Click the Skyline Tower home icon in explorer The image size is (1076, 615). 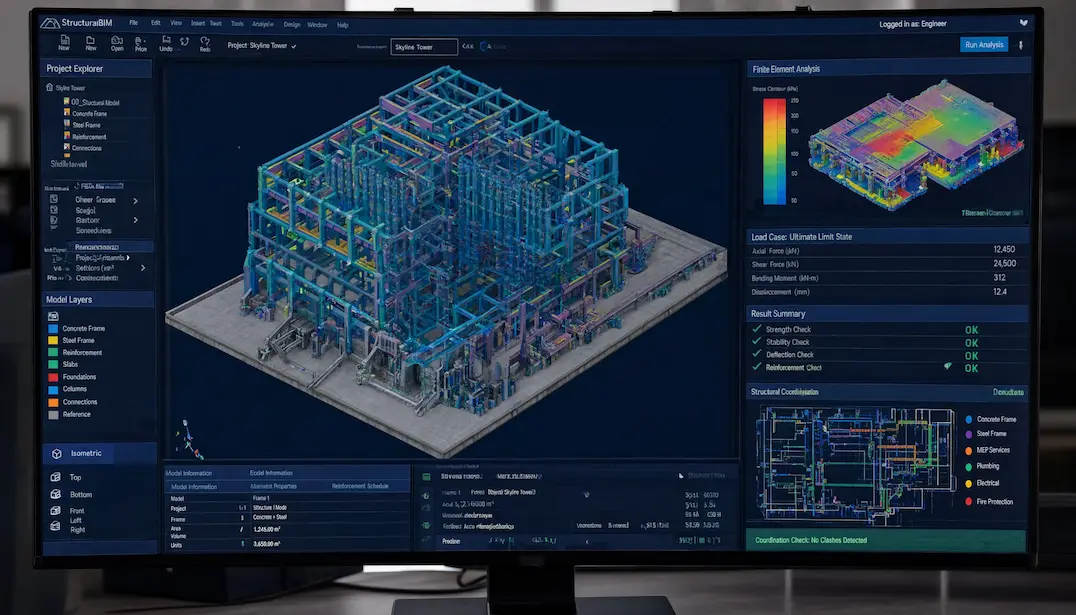tap(49, 87)
